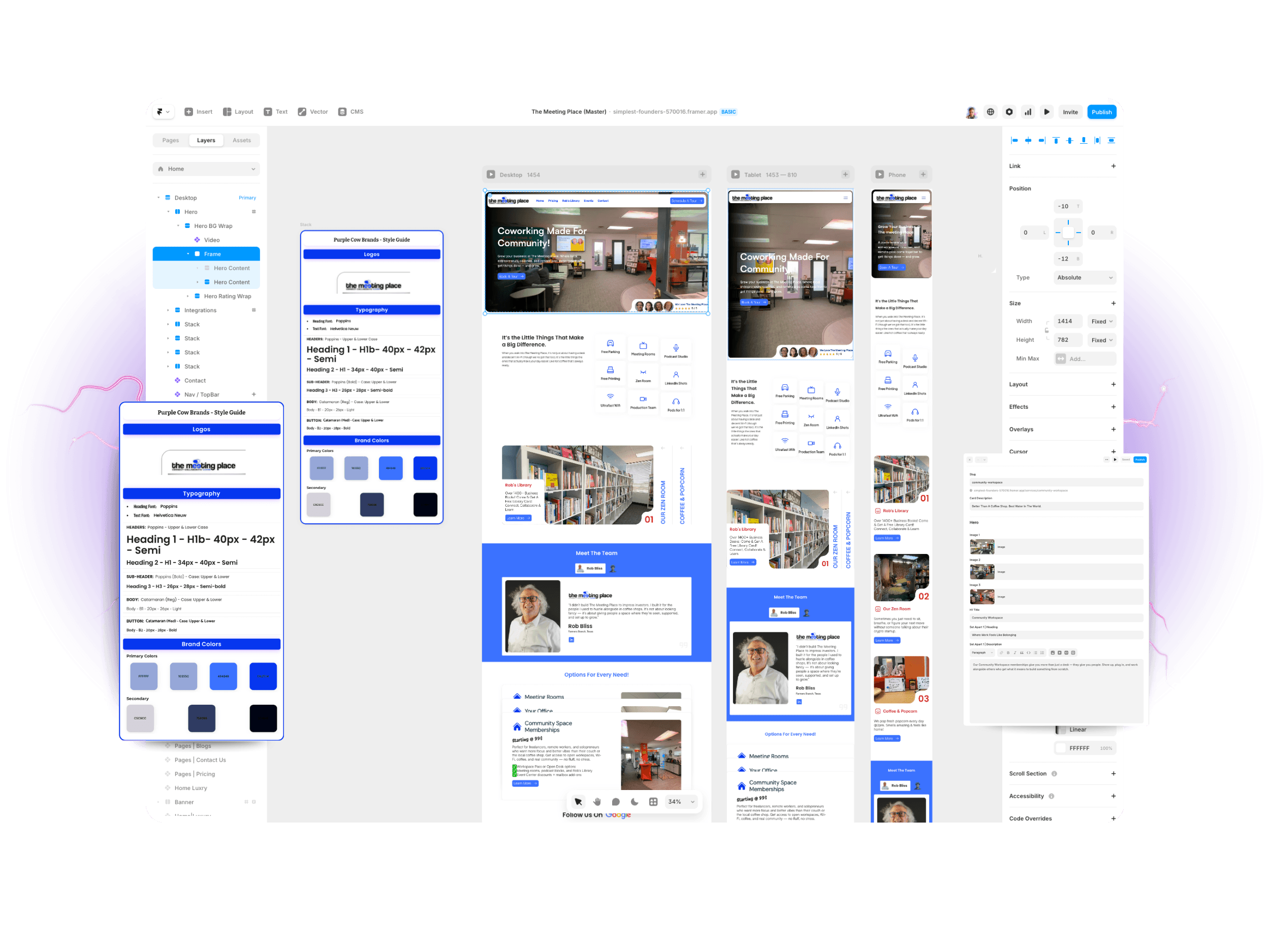The height and width of the screenshot is (952, 1270).
Task: Open site settings from the top bar
Action: click(1009, 112)
